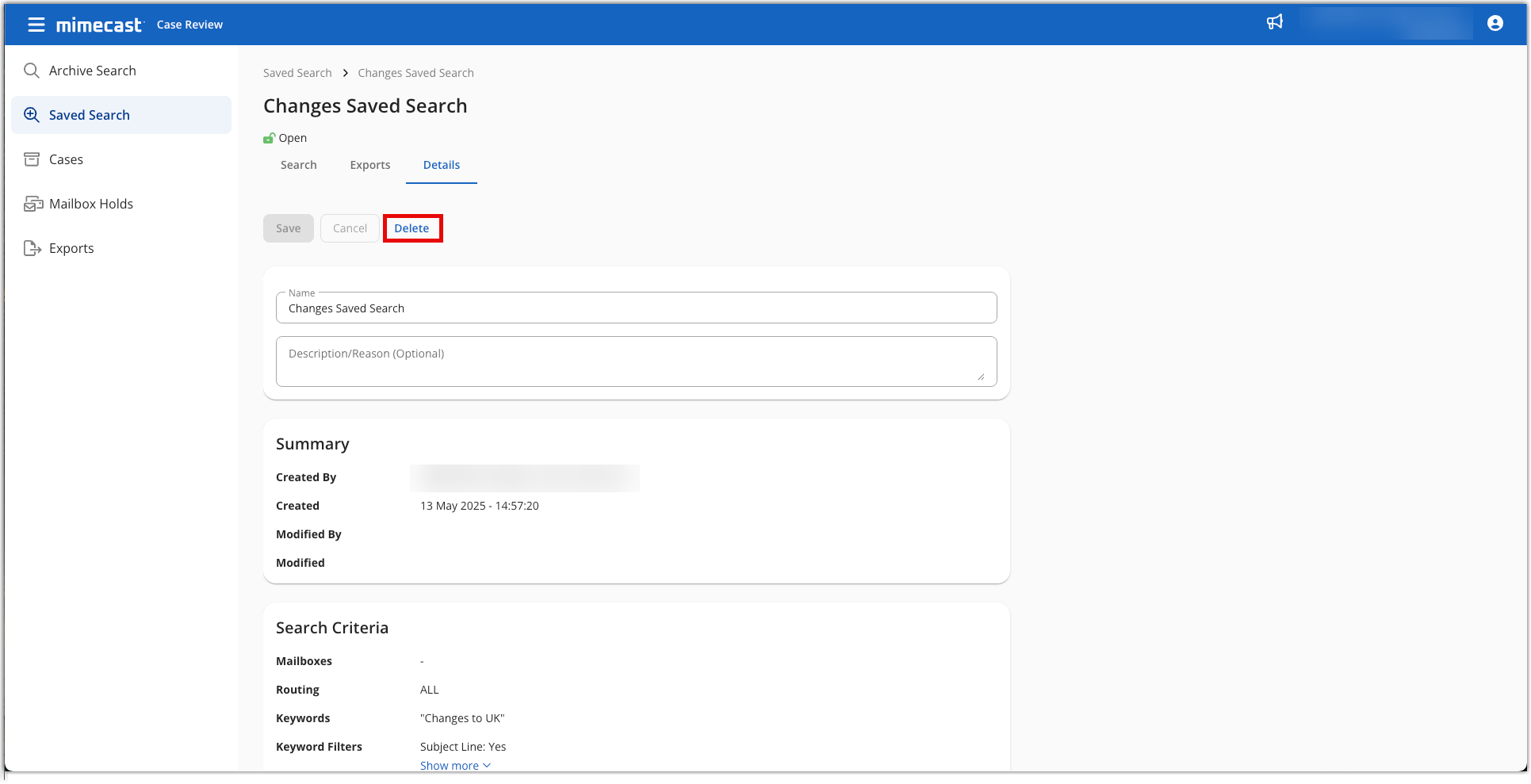The width and height of the screenshot is (1531, 784).
Task: Open the hamburger navigation menu
Action: 36,25
